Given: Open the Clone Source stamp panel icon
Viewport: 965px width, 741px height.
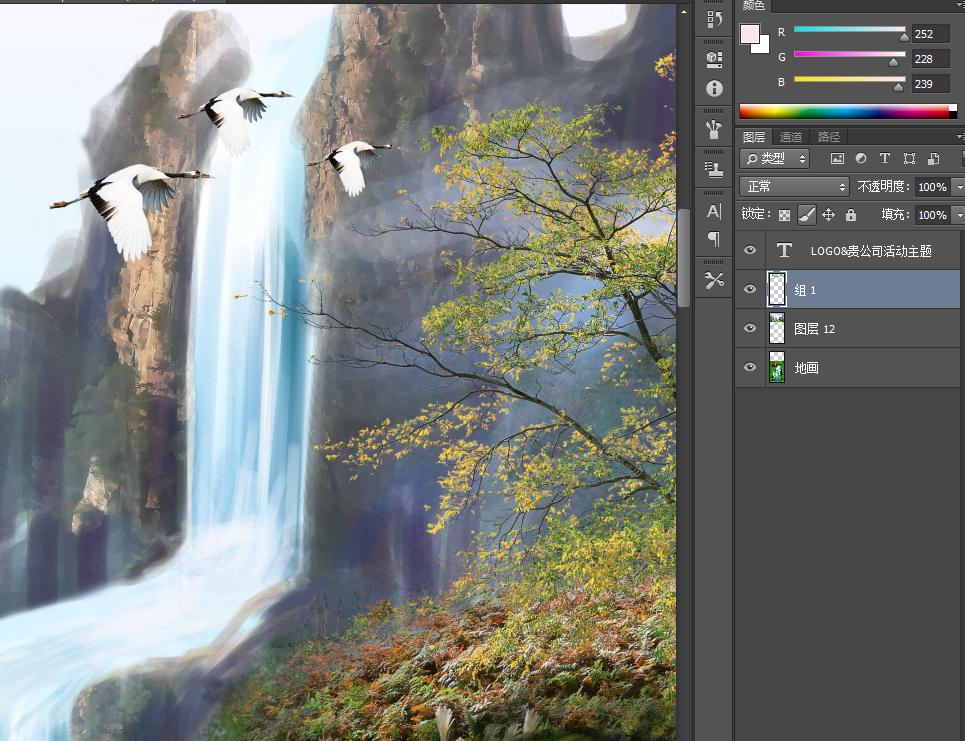Looking at the screenshot, I should tap(714, 169).
